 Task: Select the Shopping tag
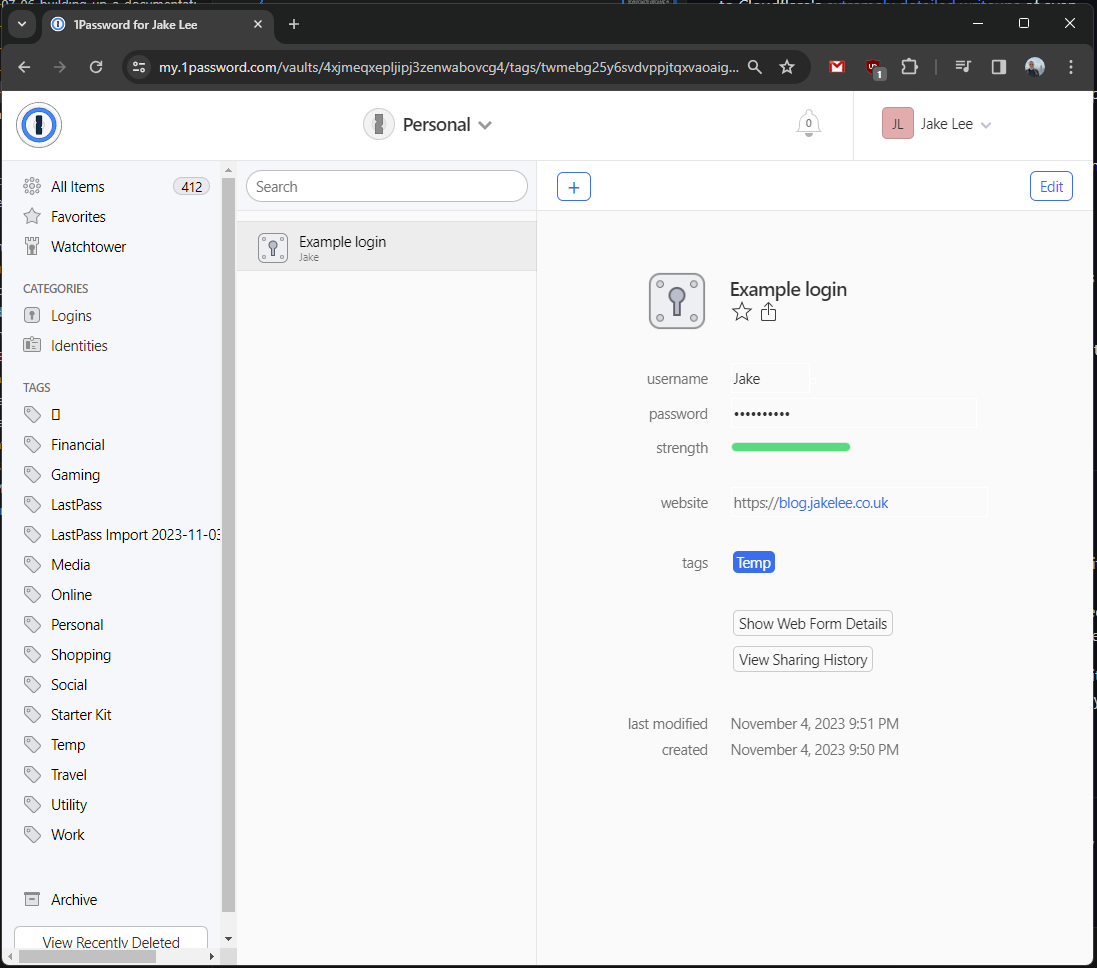click(80, 655)
